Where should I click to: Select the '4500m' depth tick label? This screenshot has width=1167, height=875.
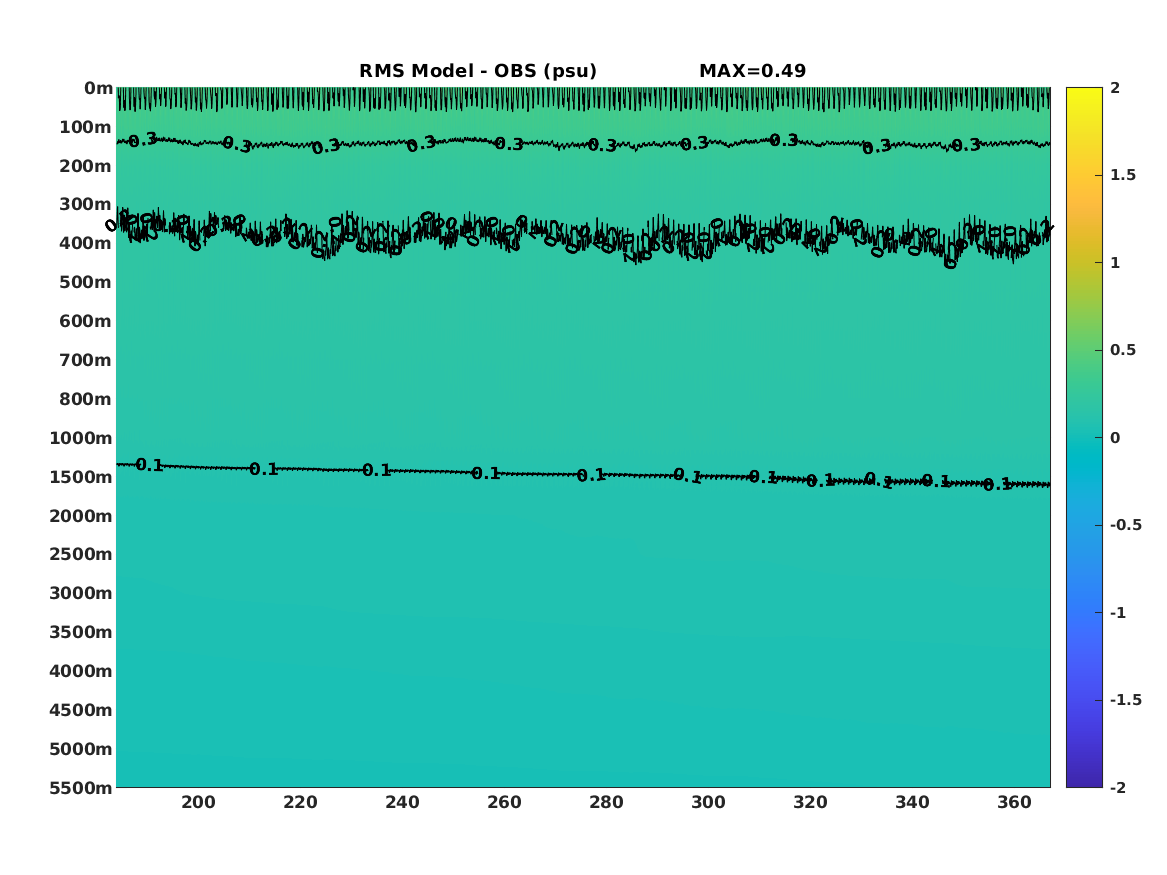[81, 710]
